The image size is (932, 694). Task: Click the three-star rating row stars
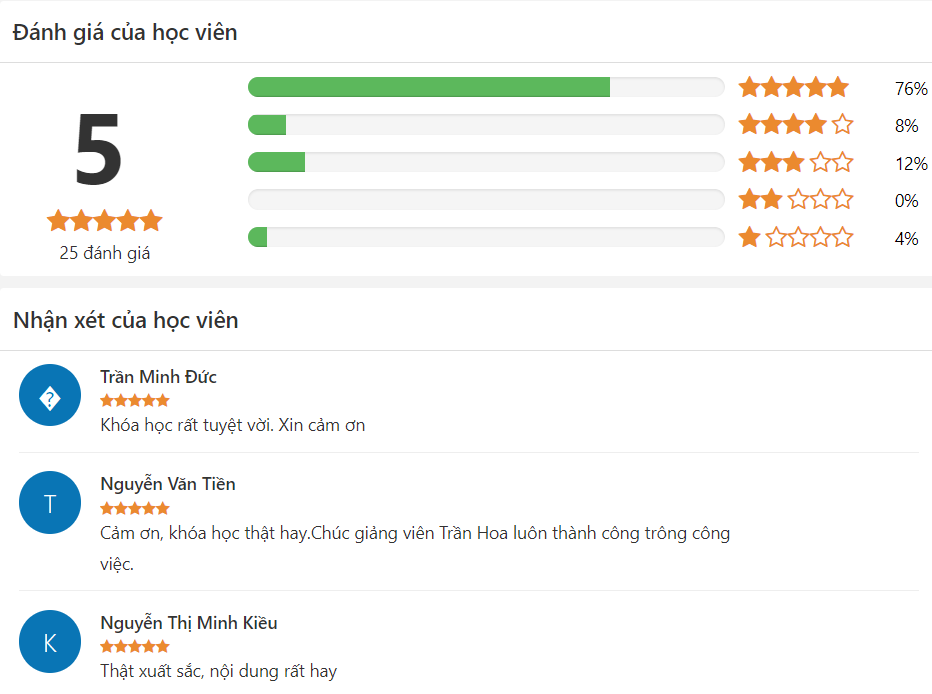point(796,162)
